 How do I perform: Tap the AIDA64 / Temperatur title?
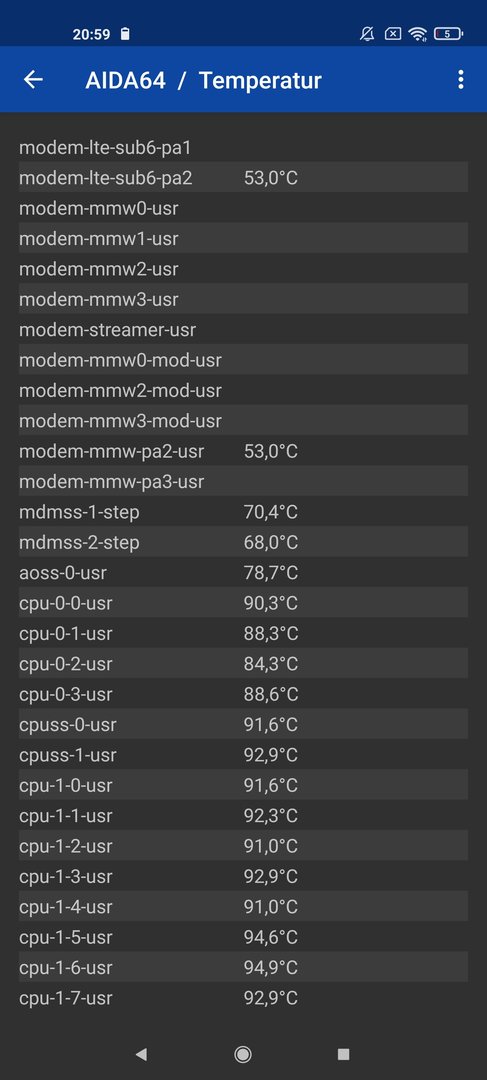(203, 81)
